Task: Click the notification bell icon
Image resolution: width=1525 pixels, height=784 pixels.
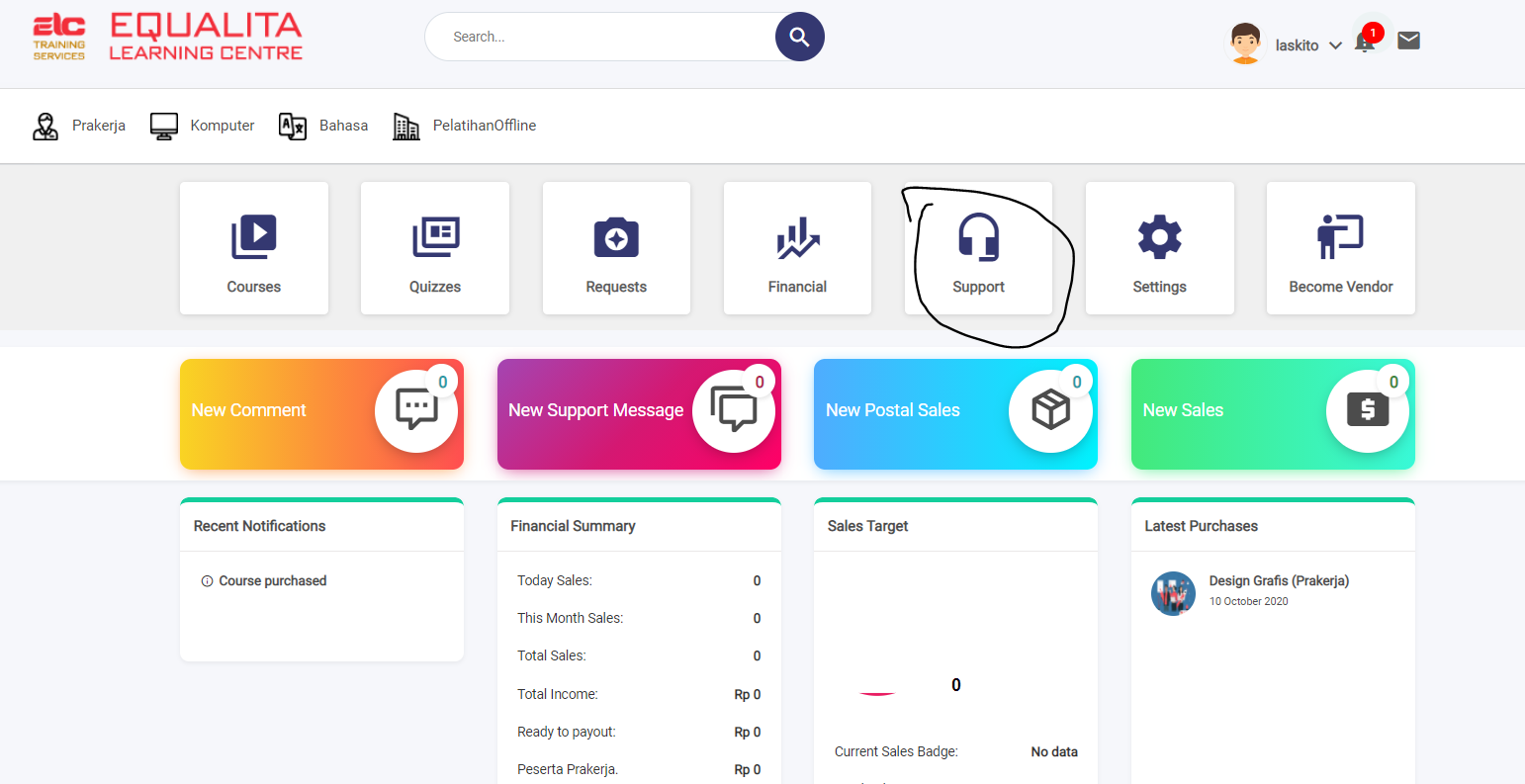Action: pyautogui.click(x=1365, y=43)
